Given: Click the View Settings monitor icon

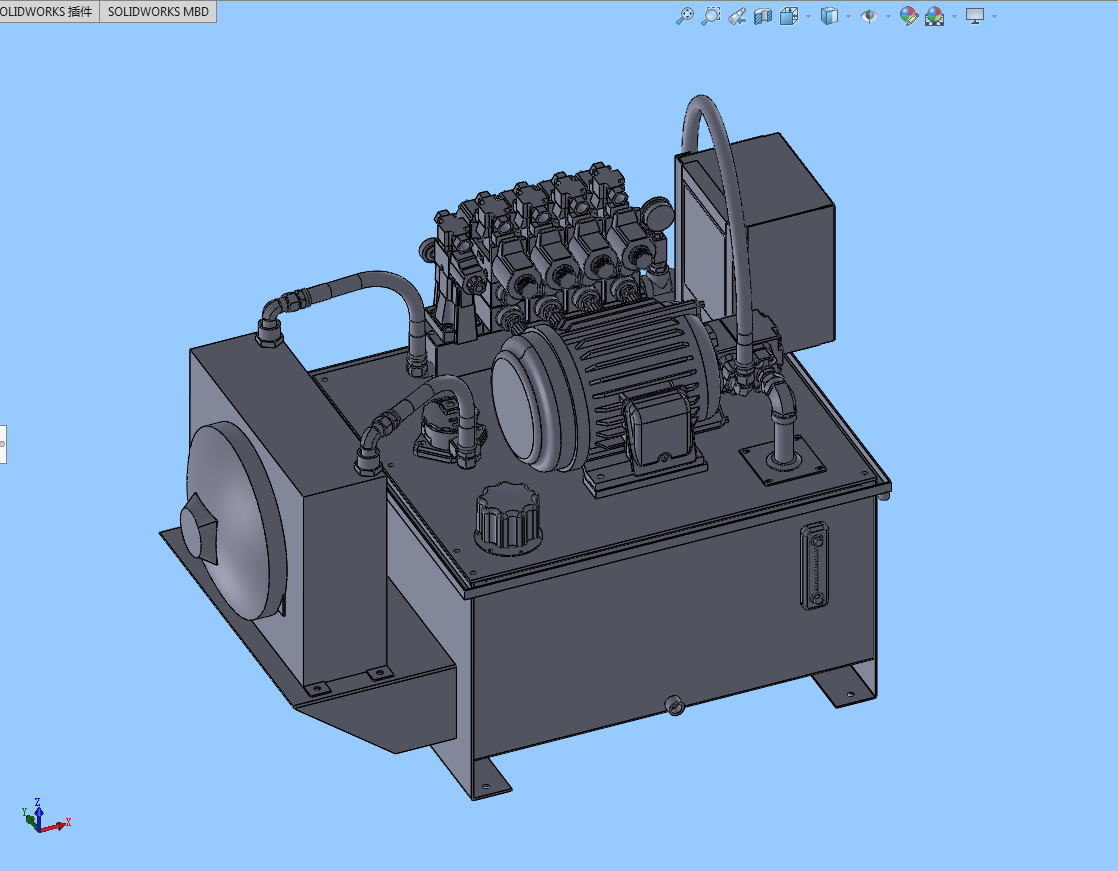Looking at the screenshot, I should (x=975, y=16).
